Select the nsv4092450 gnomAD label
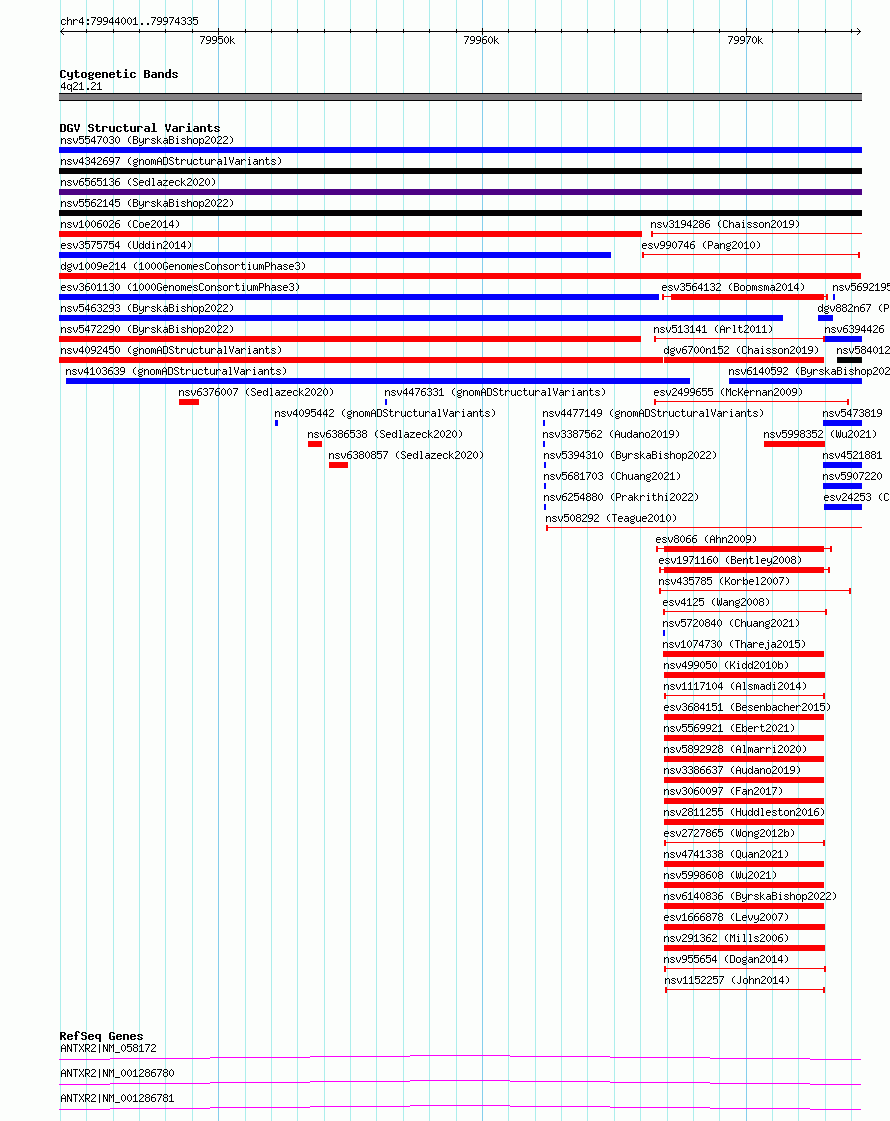The image size is (890, 1121). 171,350
